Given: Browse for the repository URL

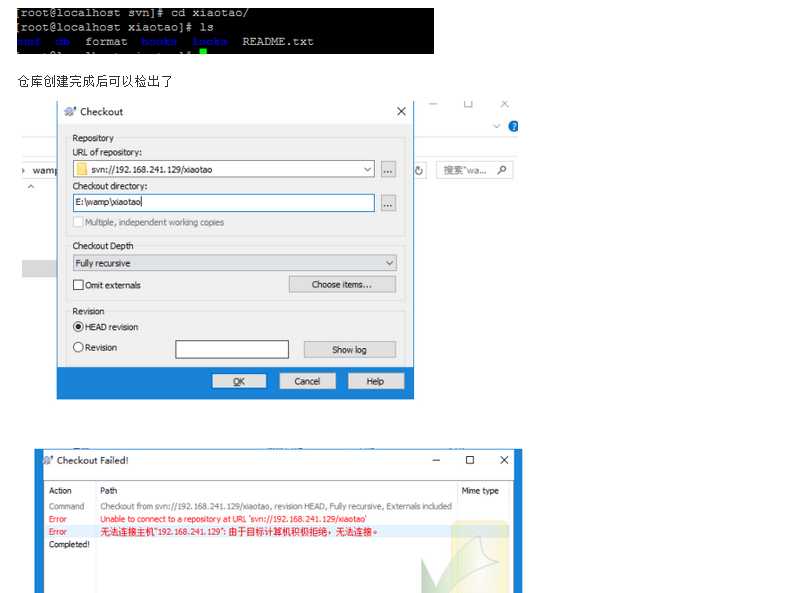Looking at the screenshot, I should coord(388,170).
